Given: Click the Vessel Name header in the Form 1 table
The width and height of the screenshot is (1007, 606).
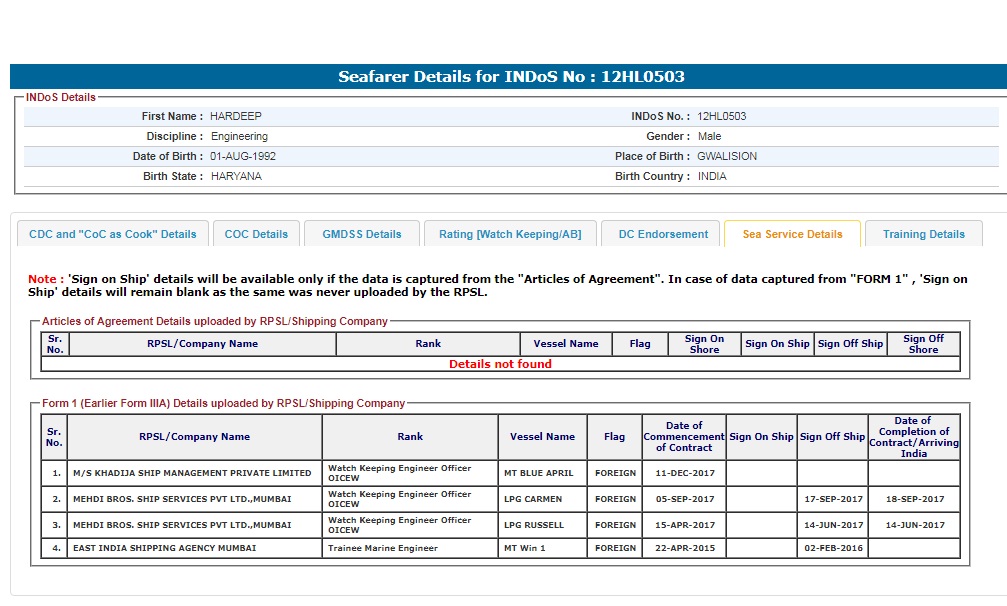Looking at the screenshot, I should pos(542,437).
